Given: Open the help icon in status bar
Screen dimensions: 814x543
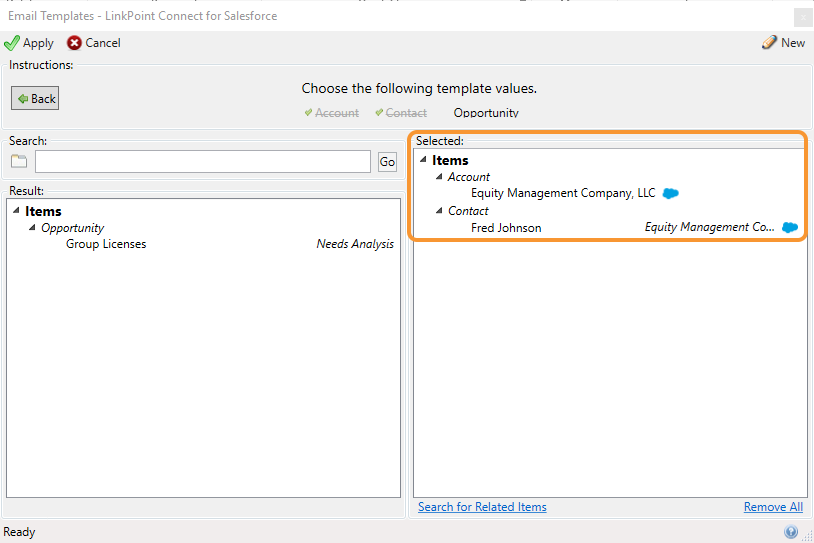Looking at the screenshot, I should [791, 532].
